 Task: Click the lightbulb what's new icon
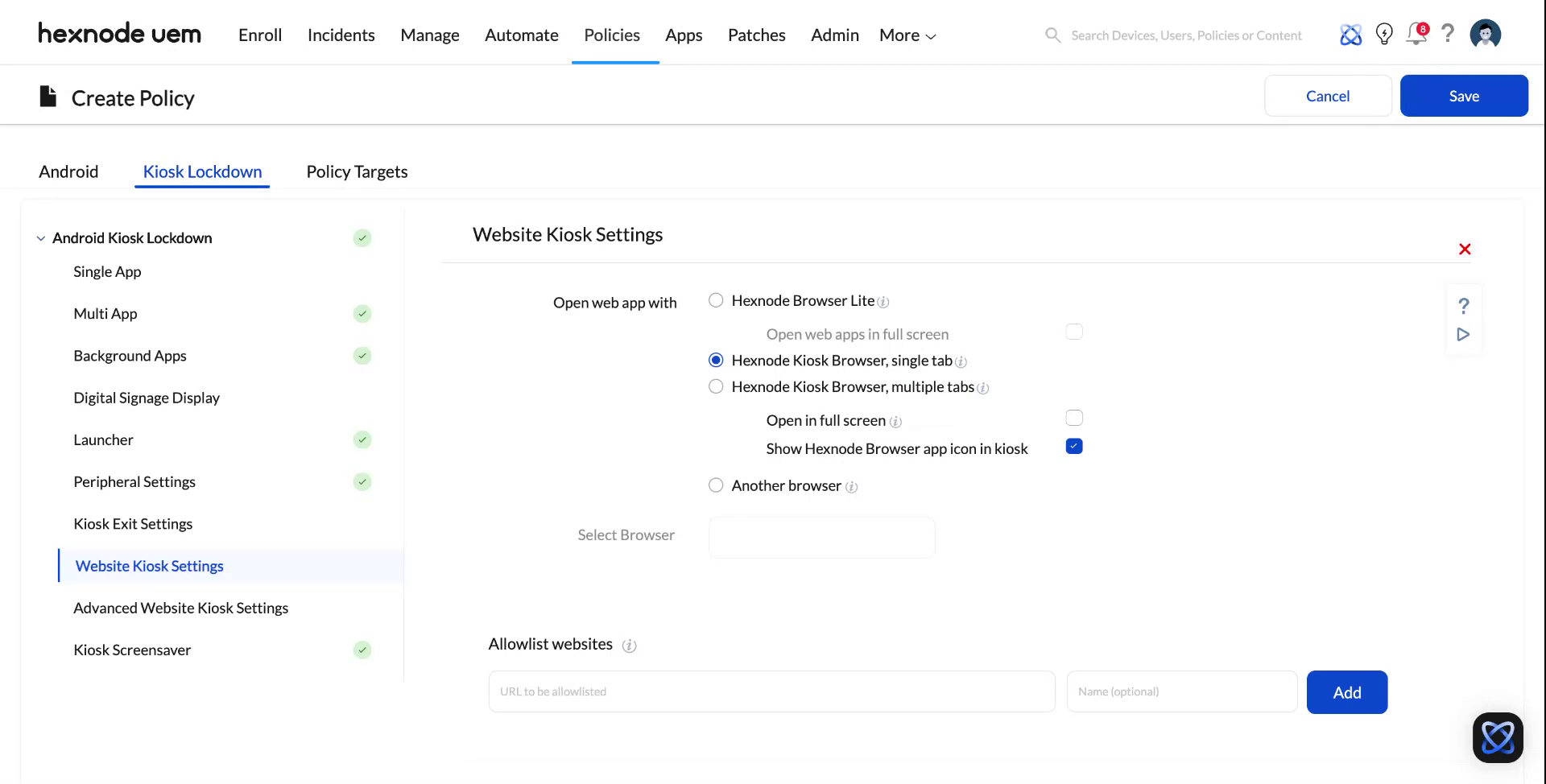click(x=1384, y=33)
